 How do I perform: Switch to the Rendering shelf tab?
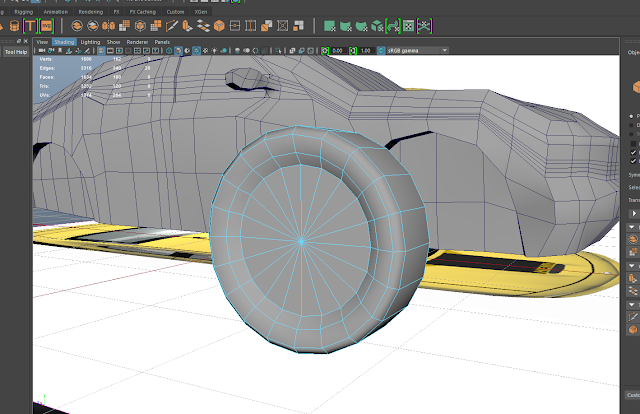coord(91,12)
